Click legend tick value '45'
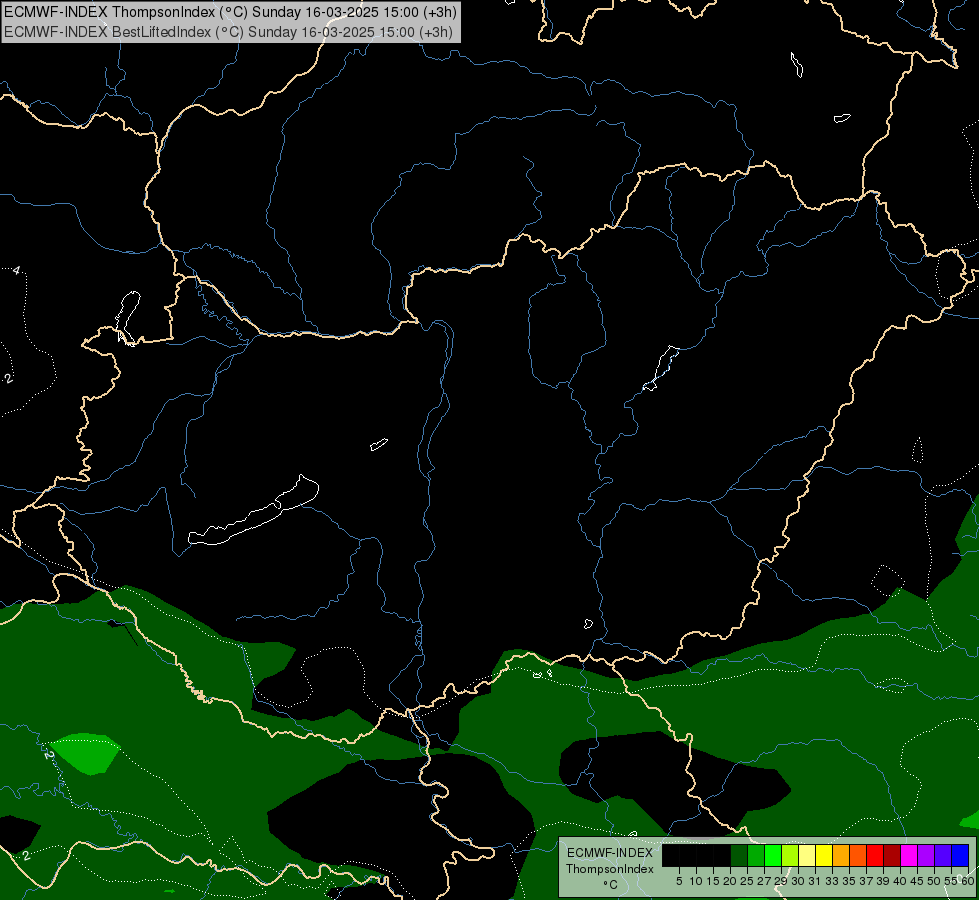Image resolution: width=979 pixels, height=900 pixels. pos(918,881)
